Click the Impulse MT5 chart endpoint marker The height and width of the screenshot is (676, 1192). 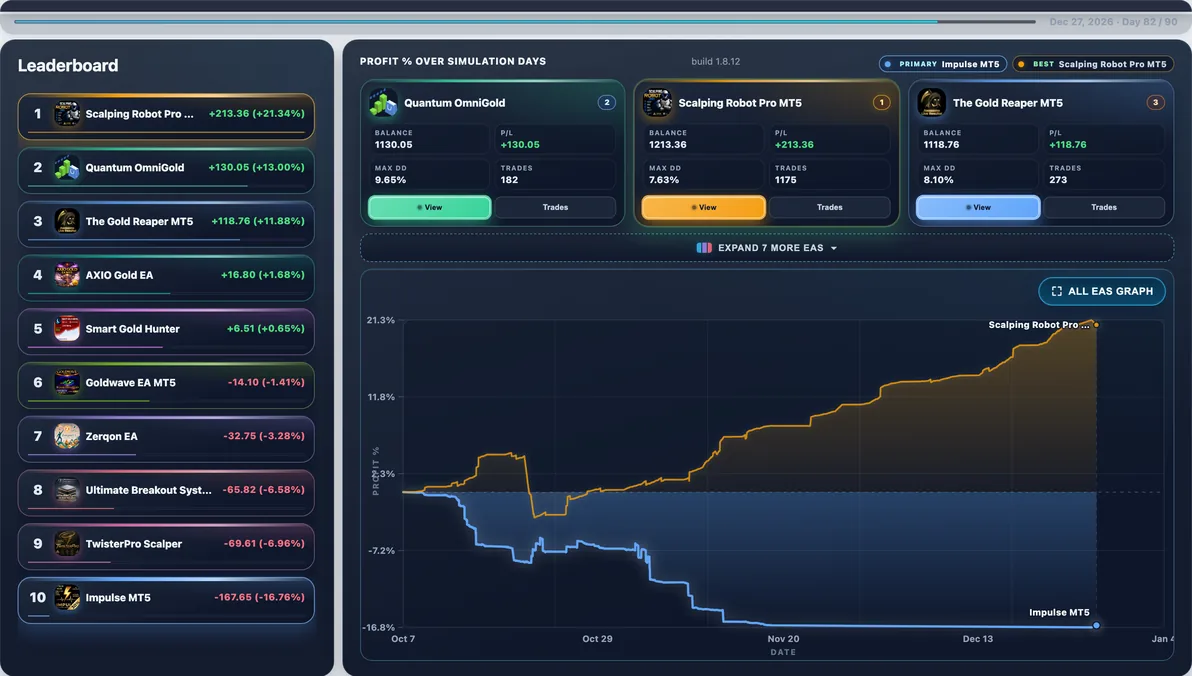[x=1096, y=625]
